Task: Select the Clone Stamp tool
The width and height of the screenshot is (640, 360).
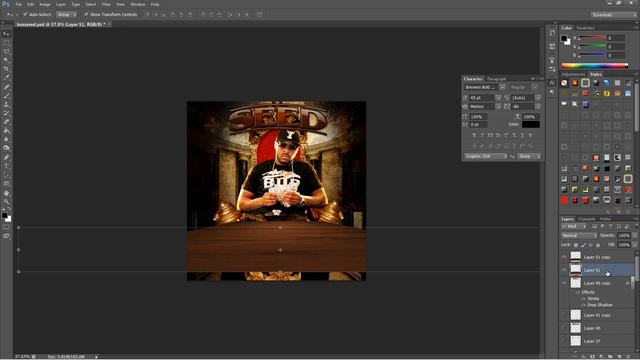Action: (7, 104)
